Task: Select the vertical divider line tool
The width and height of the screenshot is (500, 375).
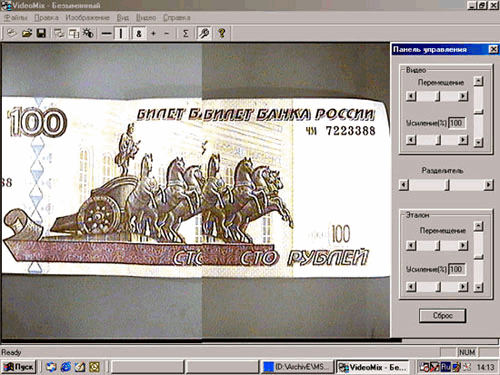Action: [x=121, y=34]
